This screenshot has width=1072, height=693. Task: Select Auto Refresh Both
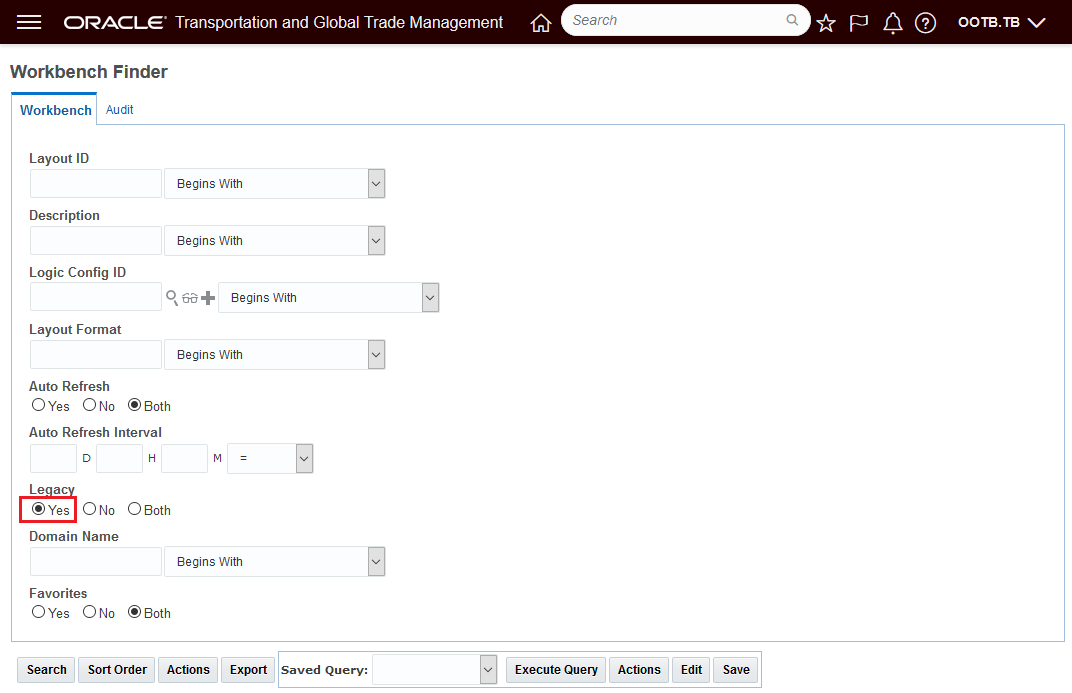[135, 405]
